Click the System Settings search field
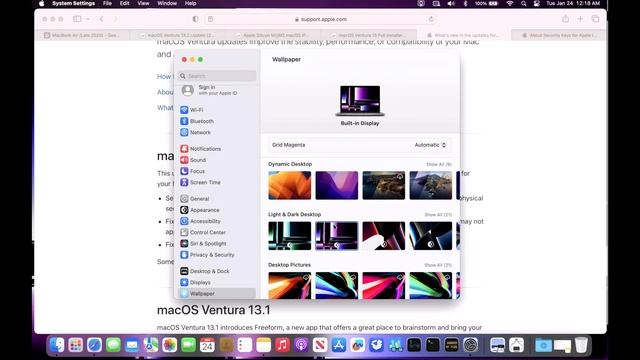Image resolution: width=640 pixels, height=360 pixels. coord(217,76)
